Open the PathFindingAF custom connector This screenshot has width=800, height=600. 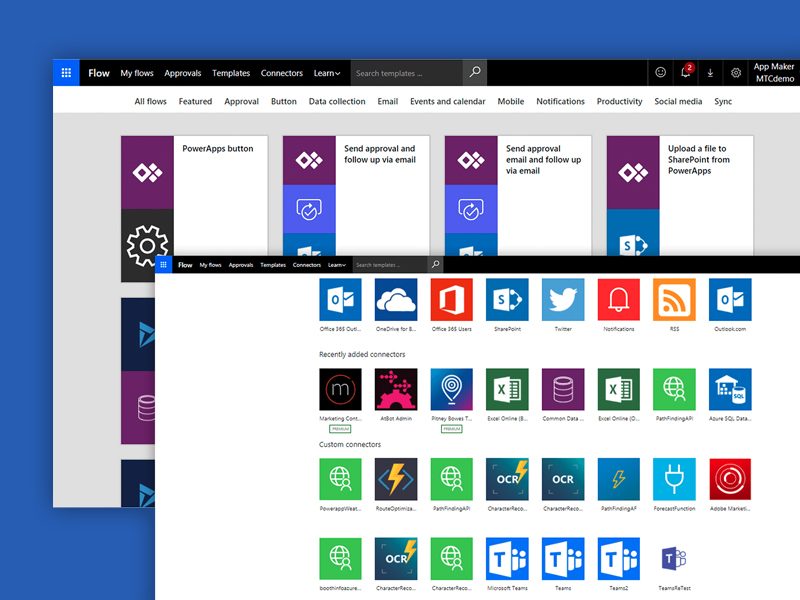(618, 479)
